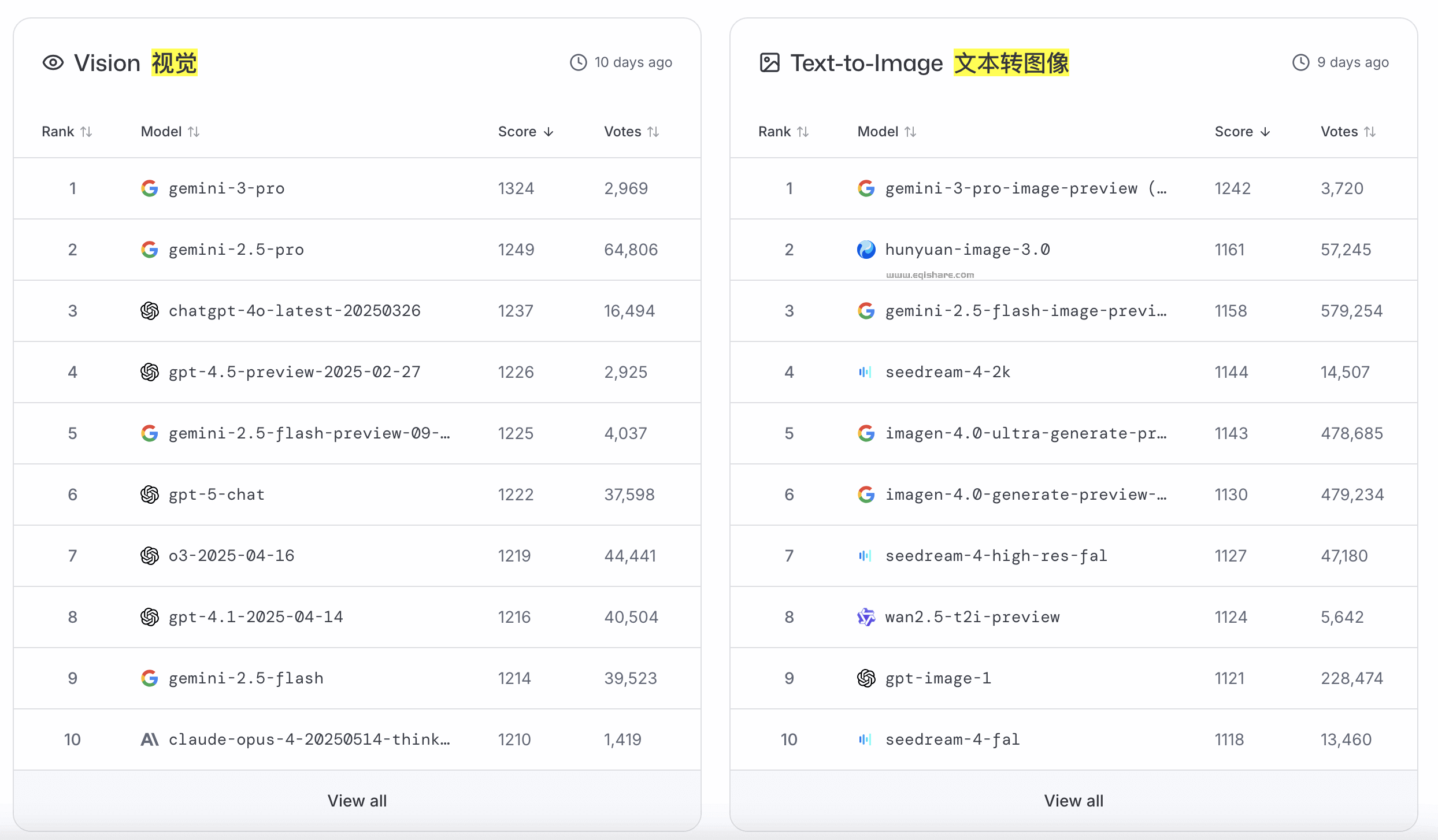Sort Text-to-Image table by Votes column

click(1348, 132)
